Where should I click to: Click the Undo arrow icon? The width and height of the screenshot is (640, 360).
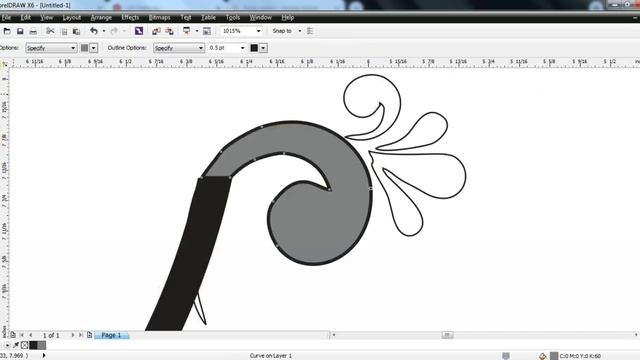pyautogui.click(x=94, y=31)
